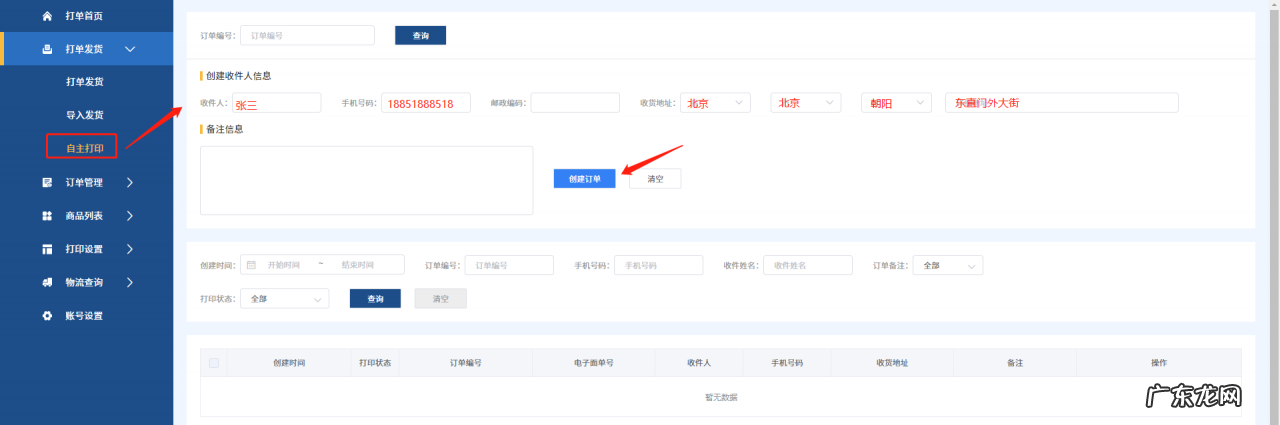Select the 自主打印 submenu item
This screenshot has height=425, width=1280.
pyautogui.click(x=84, y=148)
